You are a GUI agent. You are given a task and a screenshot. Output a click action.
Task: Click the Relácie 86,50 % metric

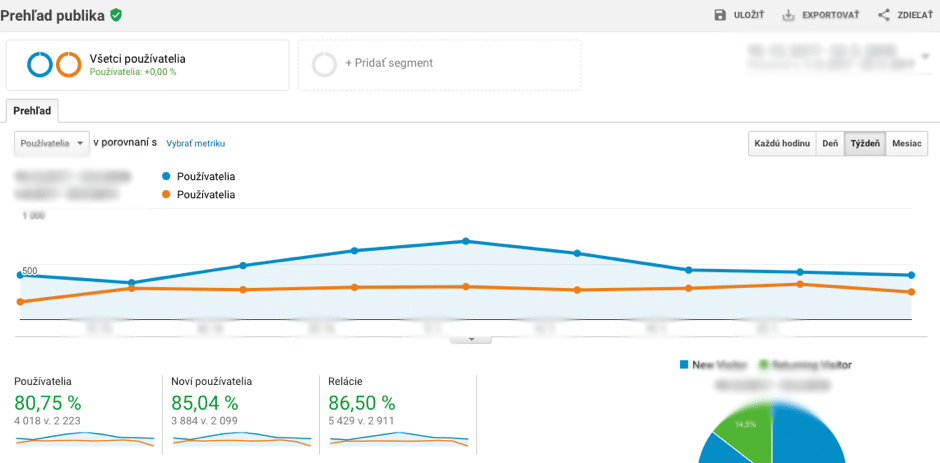pos(361,402)
